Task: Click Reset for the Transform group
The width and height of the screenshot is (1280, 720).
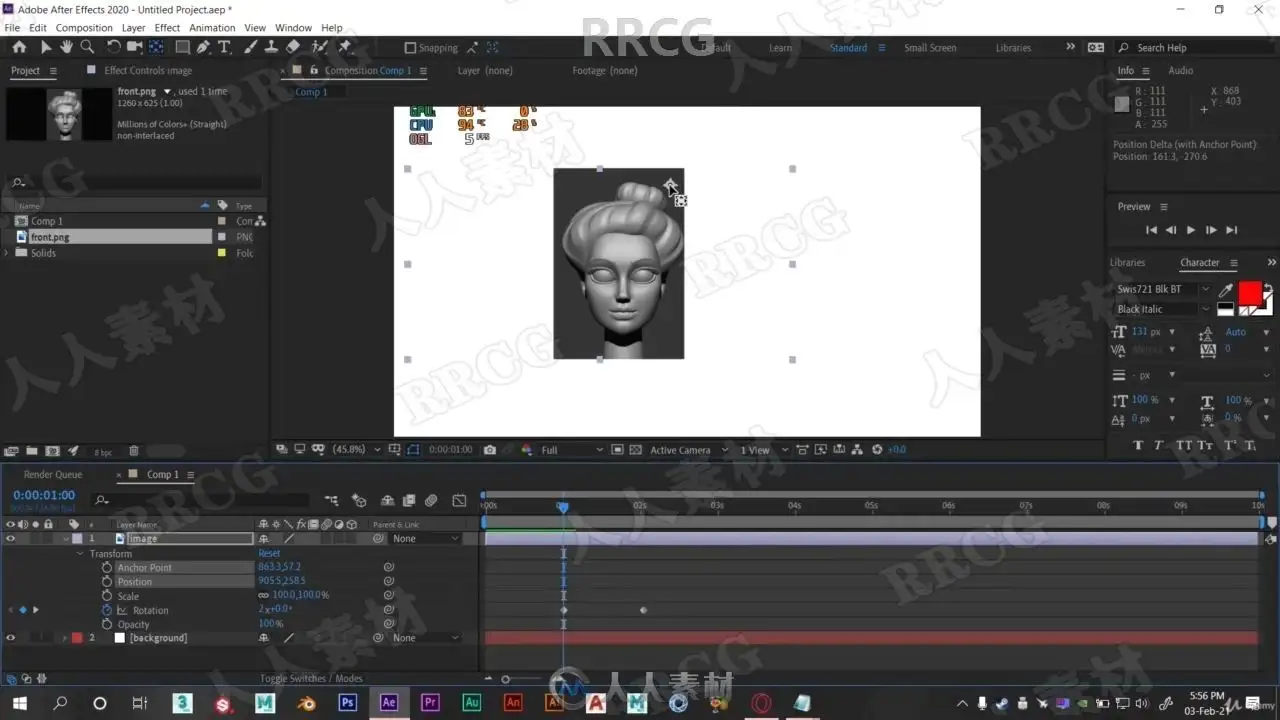Action: tap(269, 553)
